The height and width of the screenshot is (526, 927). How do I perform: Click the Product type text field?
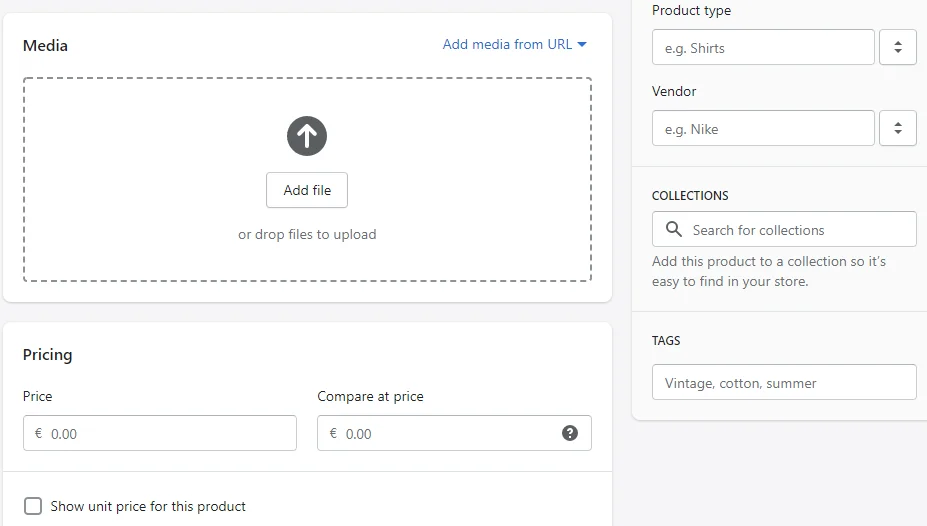(763, 47)
